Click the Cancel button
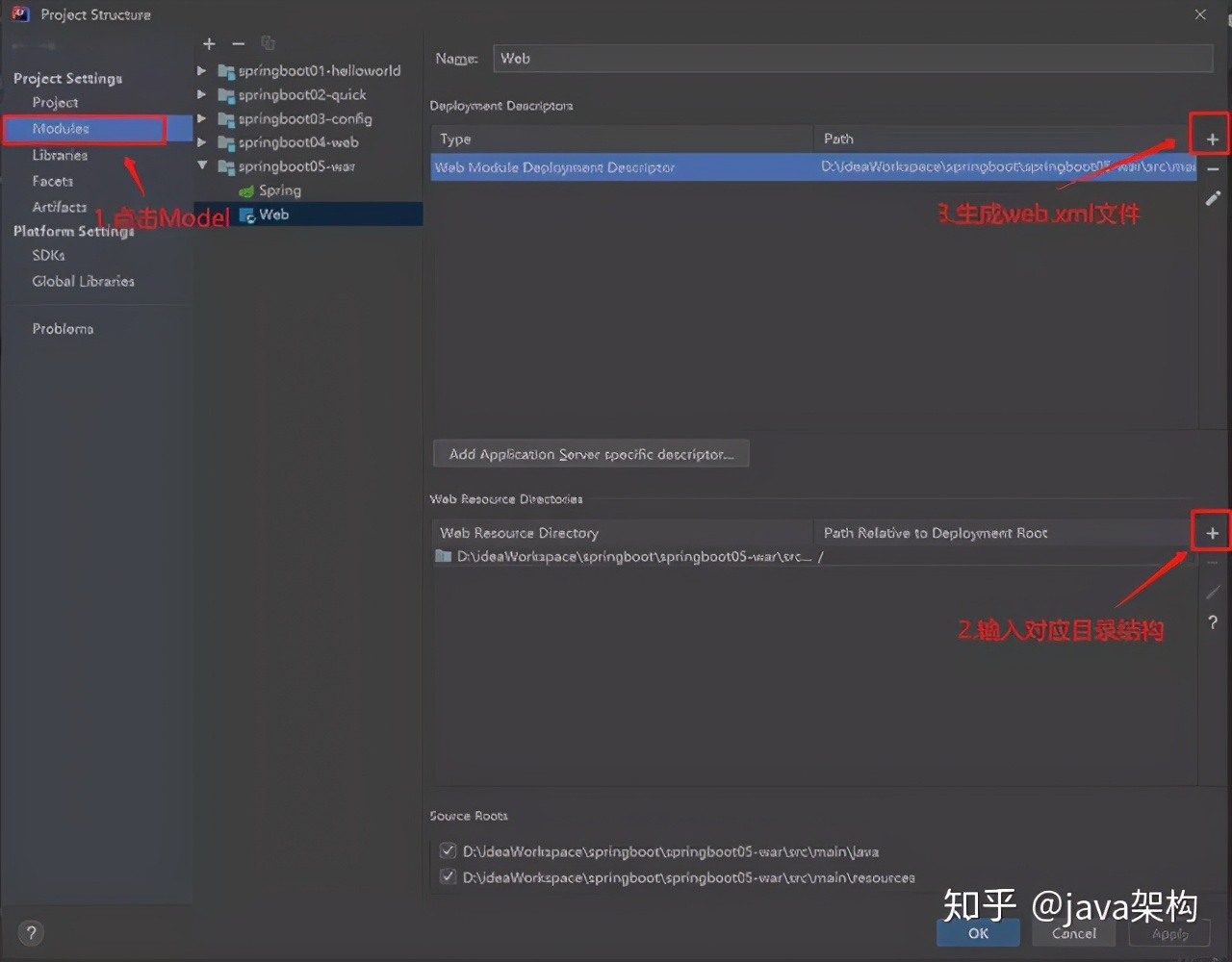The height and width of the screenshot is (962, 1232). click(1074, 932)
